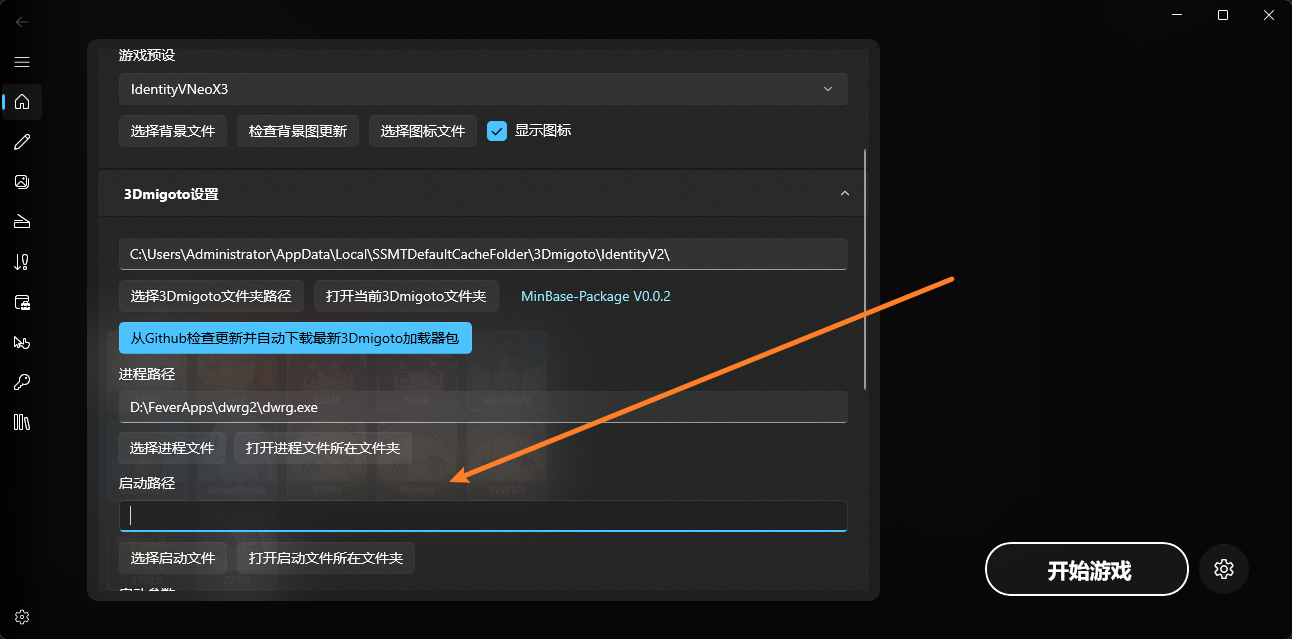Open settings gear at sidebar bottom
Screen dimensions: 1292x639
click(x=22, y=617)
